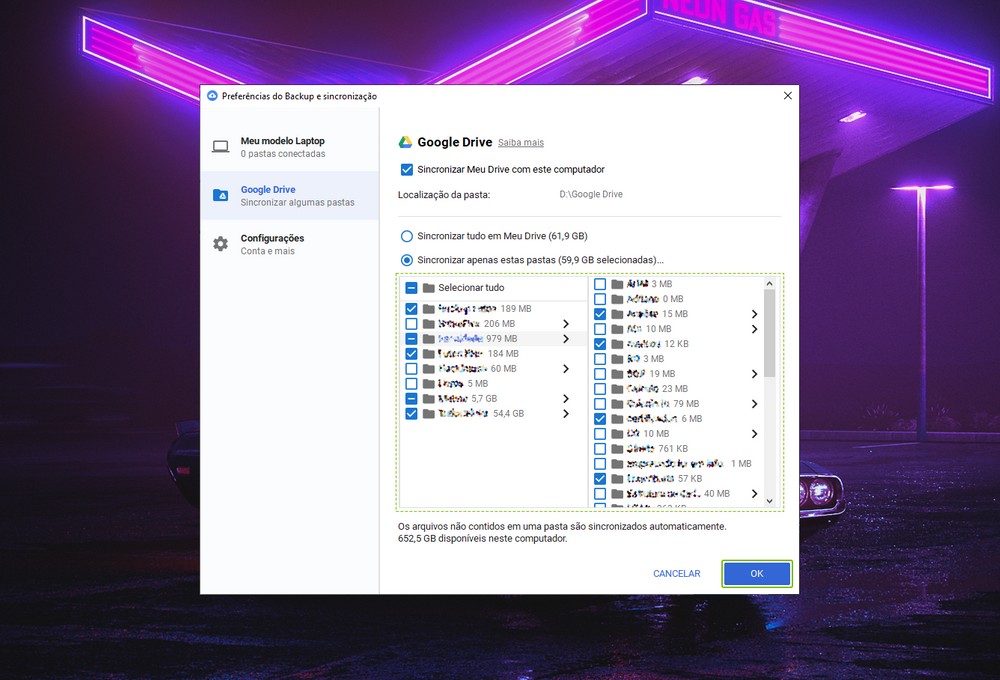The image size is (1000, 680).
Task: Click the folder icon of the 54,4 GB folder
Action: (x=428, y=414)
